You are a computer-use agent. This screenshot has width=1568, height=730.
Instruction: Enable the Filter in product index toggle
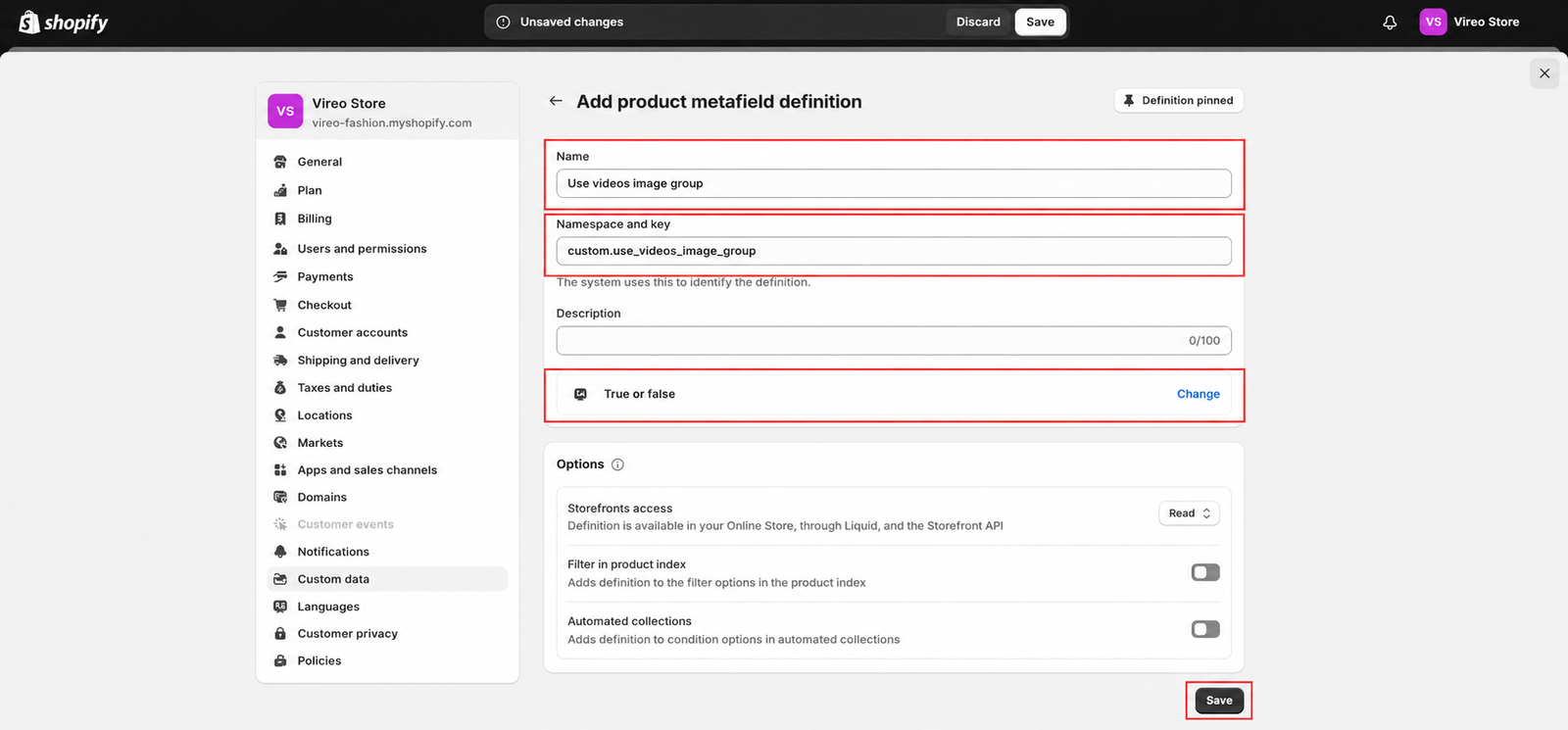click(x=1205, y=572)
